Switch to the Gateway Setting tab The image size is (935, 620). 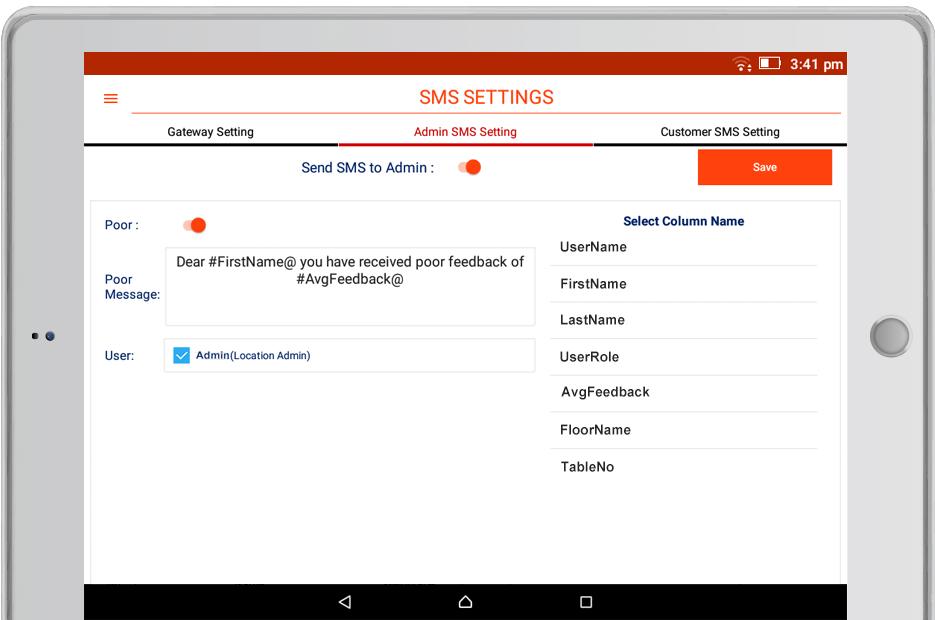210,132
